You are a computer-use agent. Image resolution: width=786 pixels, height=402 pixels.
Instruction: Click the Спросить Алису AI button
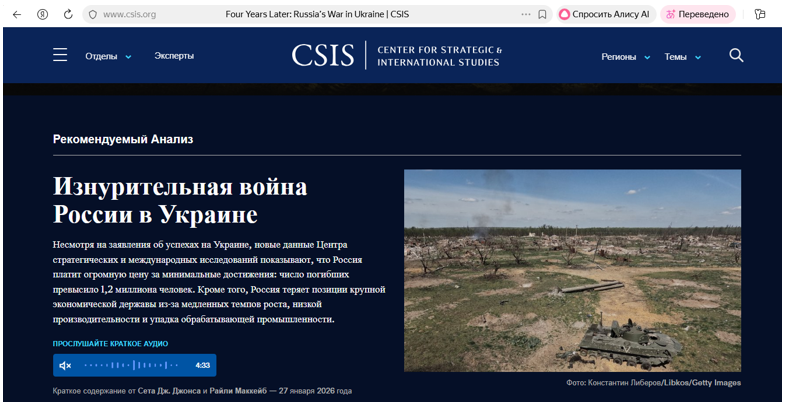tap(603, 14)
